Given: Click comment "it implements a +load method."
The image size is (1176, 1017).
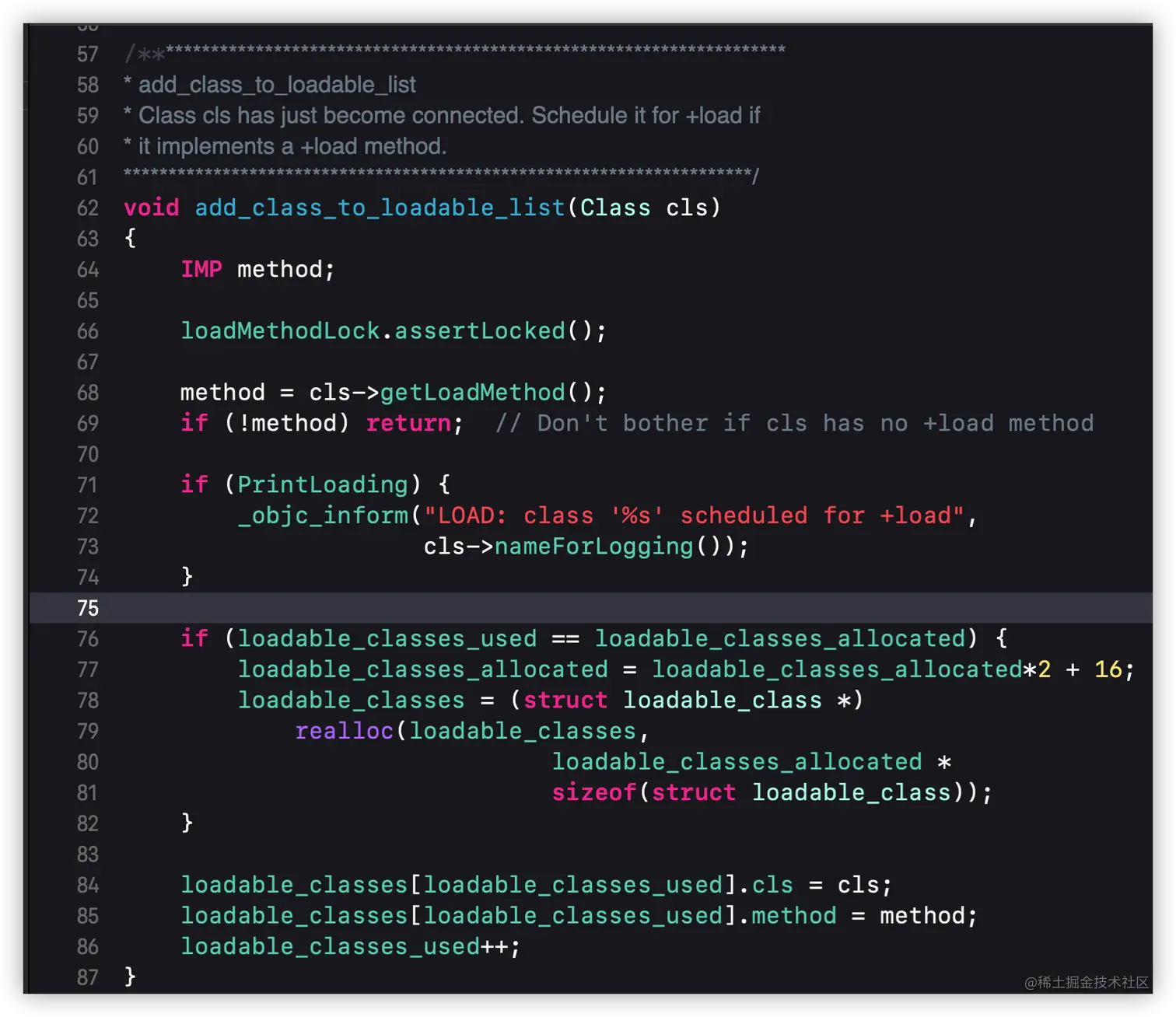Looking at the screenshot, I should click(x=292, y=146).
